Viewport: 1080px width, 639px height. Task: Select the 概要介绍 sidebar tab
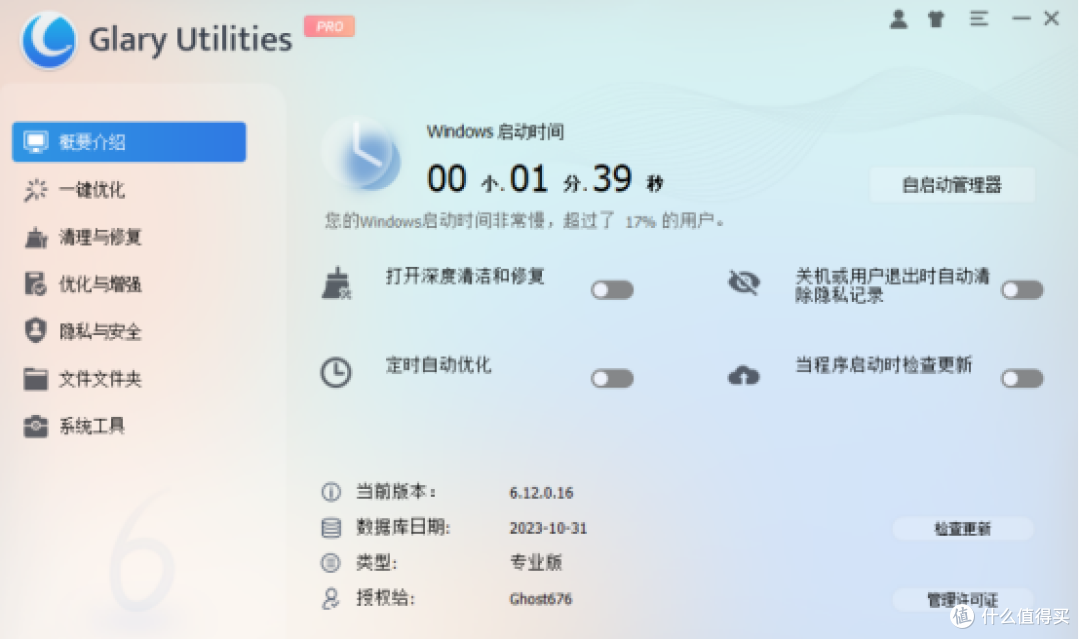tap(129, 142)
